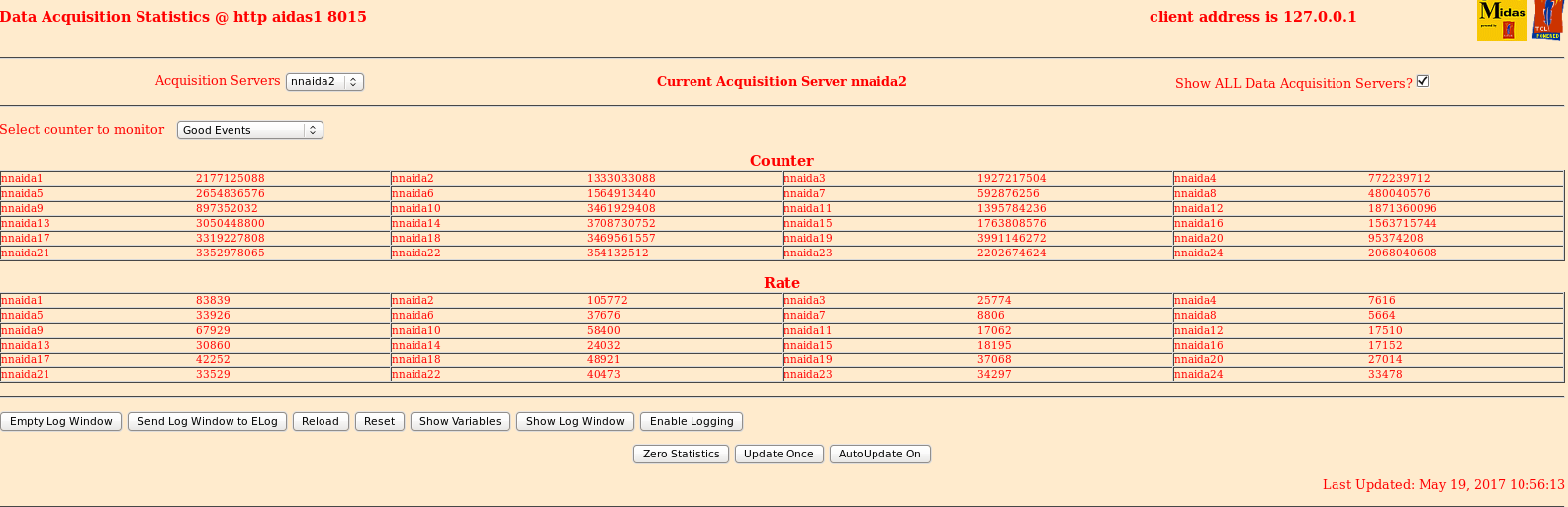This screenshot has height=507, width=1568.
Task: Click client address is 127.0.0.1 text
Action: pyautogui.click(x=1253, y=17)
